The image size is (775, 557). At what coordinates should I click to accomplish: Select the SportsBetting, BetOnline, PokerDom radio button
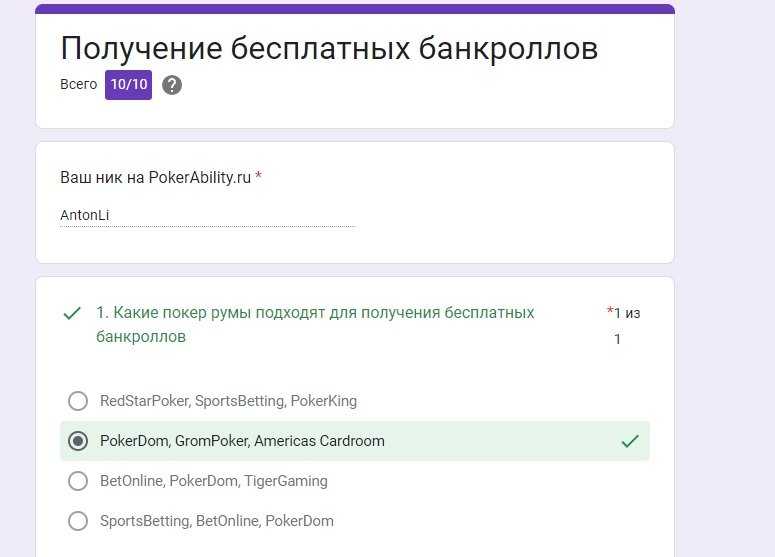pyautogui.click(x=78, y=521)
